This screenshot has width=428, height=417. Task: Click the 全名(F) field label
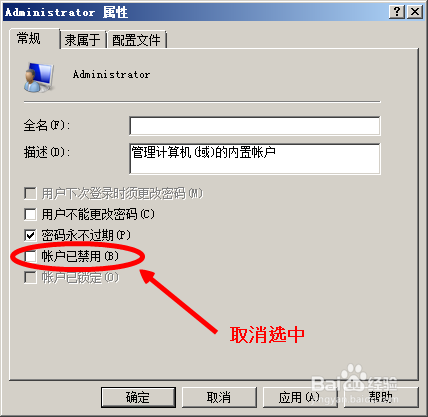pos(47,126)
